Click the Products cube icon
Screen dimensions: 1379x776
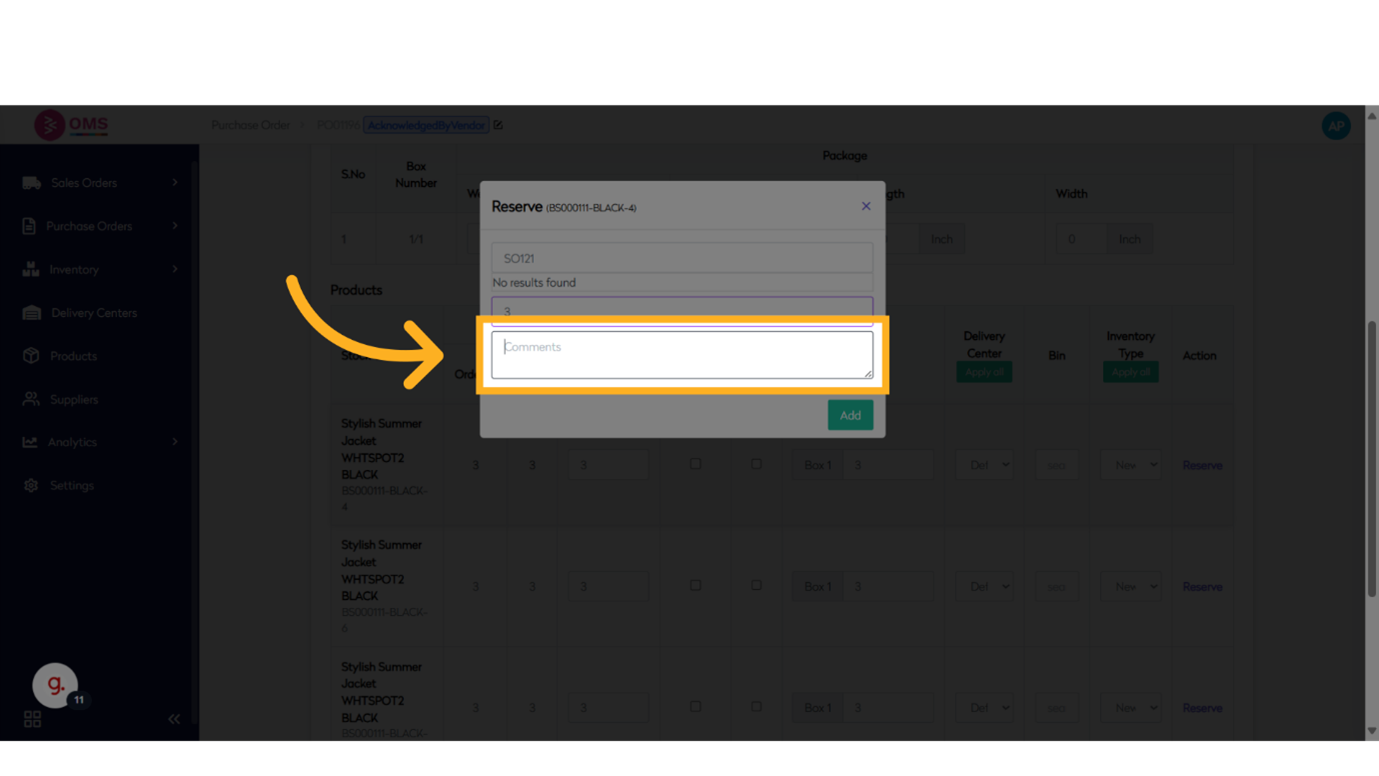[31, 356]
